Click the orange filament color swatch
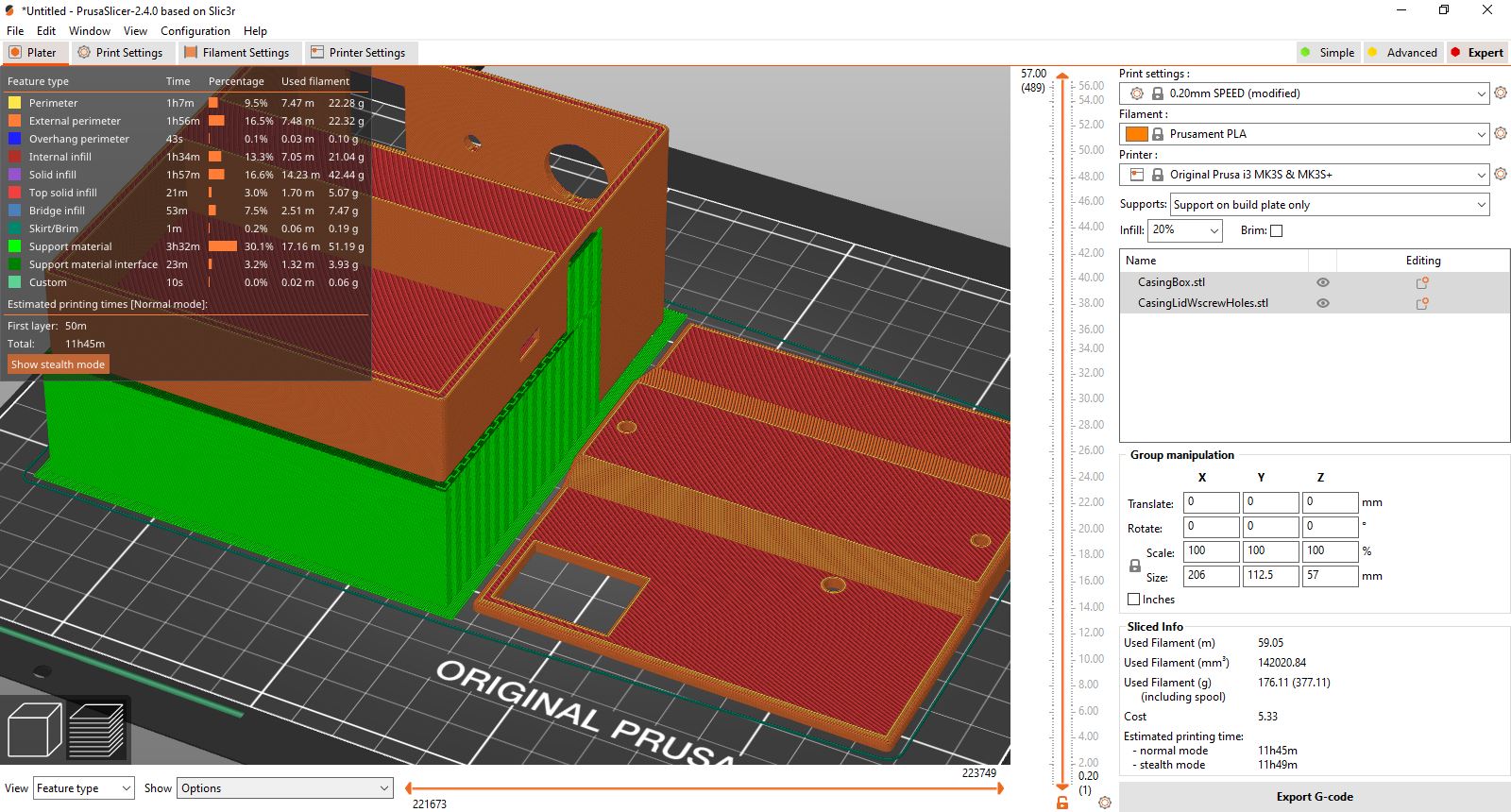 coord(1136,134)
